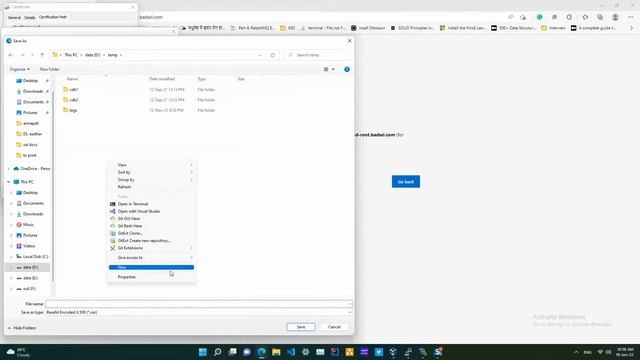Open Settings gear from taskbar
Viewport: 640px width, 360px height.
pos(306,352)
